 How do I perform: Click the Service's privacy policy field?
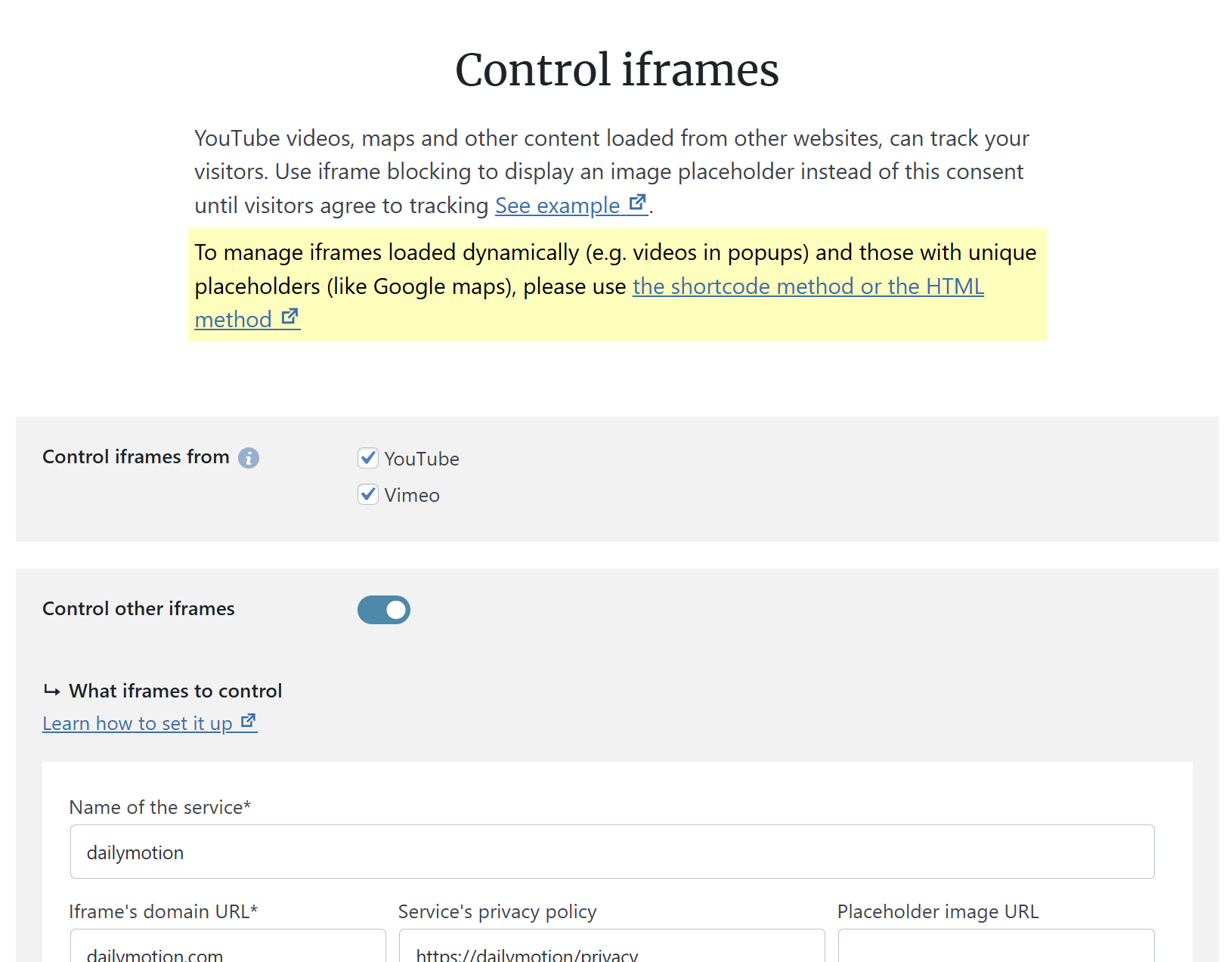612,945
